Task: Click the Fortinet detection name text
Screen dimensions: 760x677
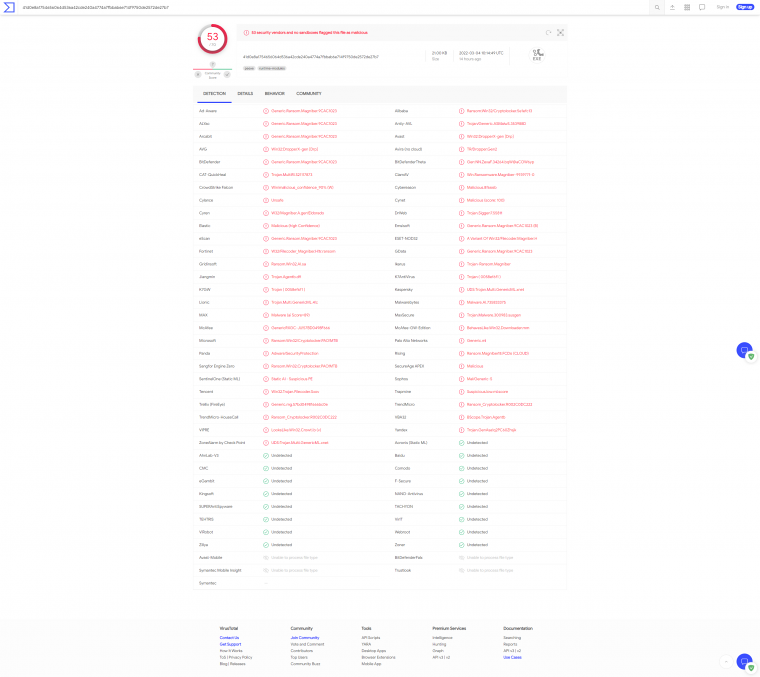Action: pyautogui.click(x=303, y=252)
